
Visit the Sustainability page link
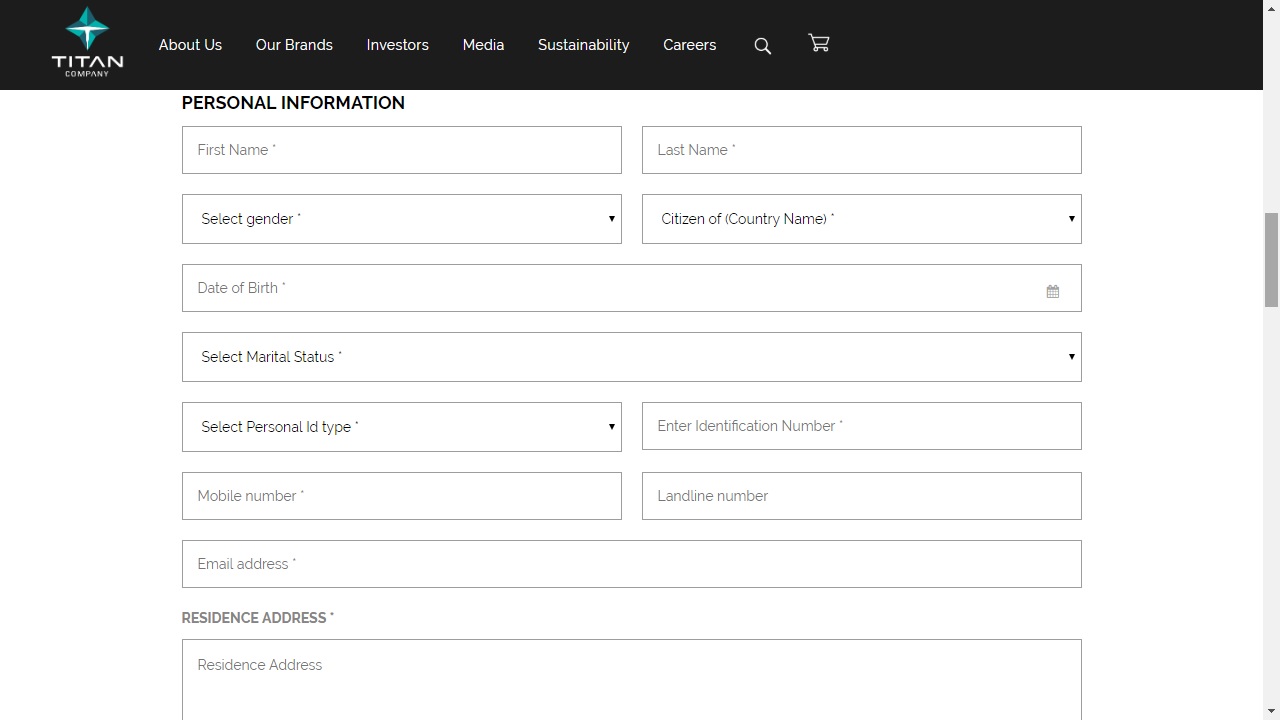tap(583, 45)
